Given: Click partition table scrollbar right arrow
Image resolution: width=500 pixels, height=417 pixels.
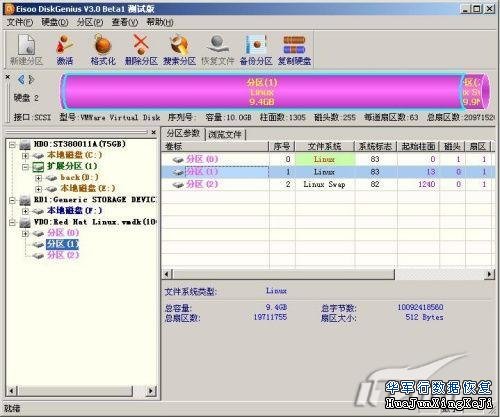Looking at the screenshot, I should (489, 274).
